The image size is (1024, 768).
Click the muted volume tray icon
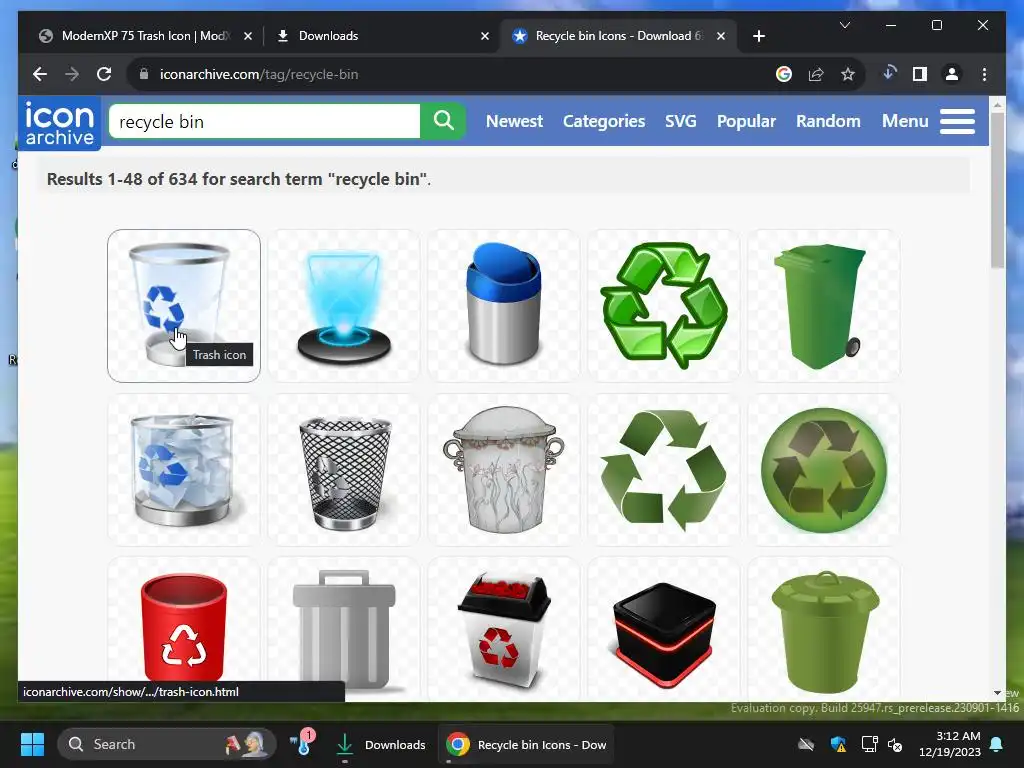(895, 744)
